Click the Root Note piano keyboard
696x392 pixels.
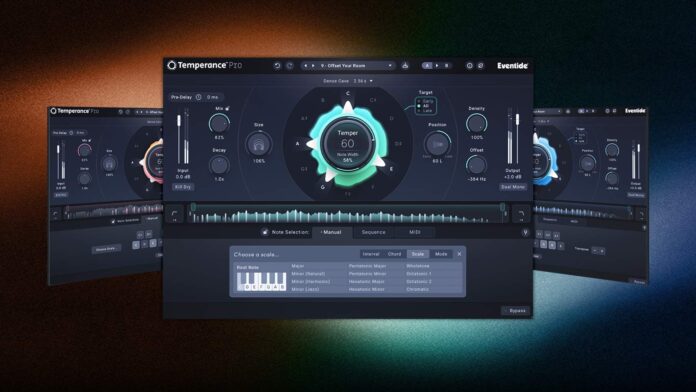pos(261,281)
